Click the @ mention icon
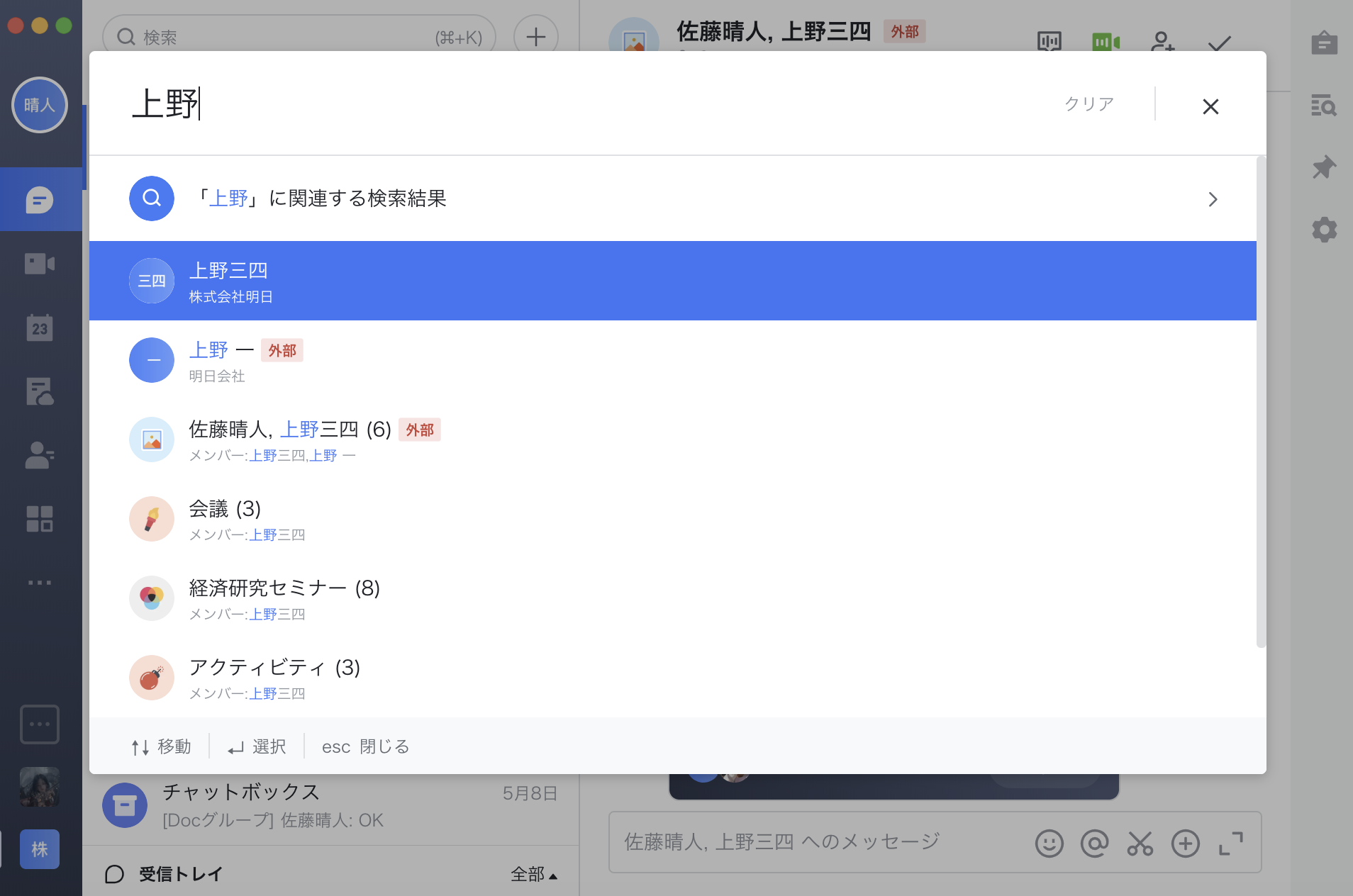Viewport: 1353px width, 896px height. click(x=1094, y=844)
